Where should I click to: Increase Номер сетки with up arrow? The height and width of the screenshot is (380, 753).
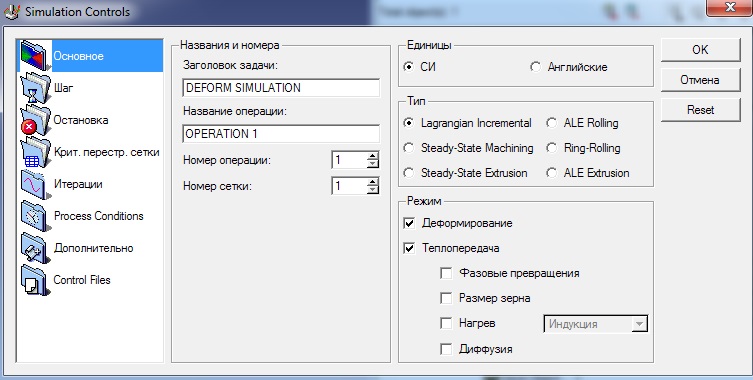click(x=373, y=182)
